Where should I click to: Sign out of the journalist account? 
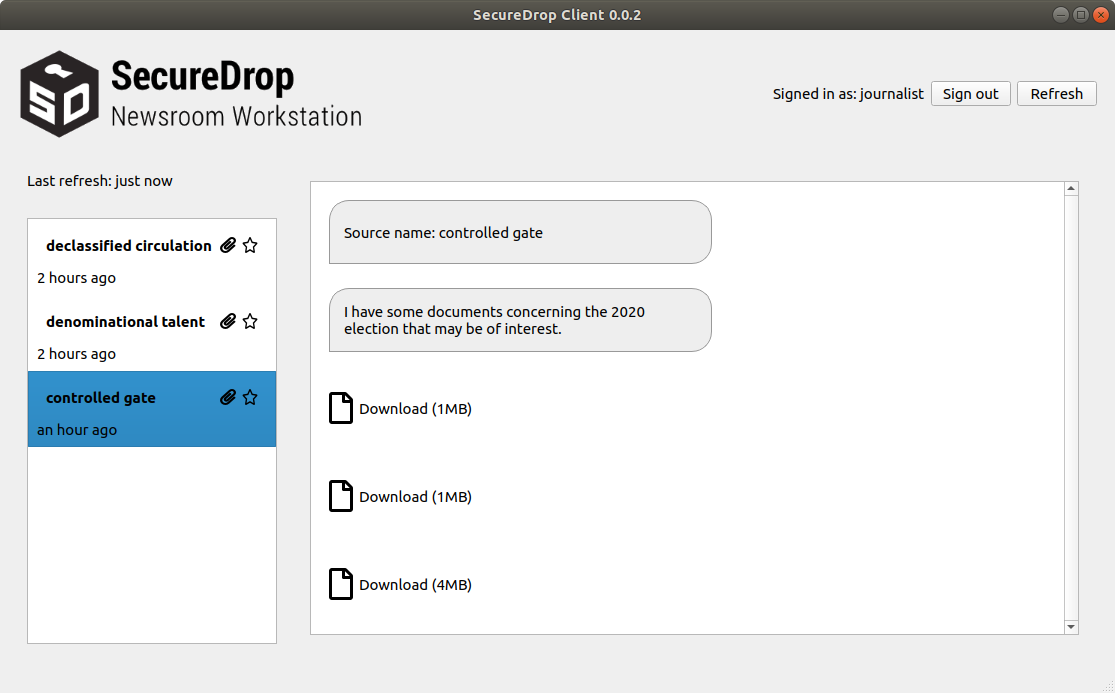tap(971, 94)
